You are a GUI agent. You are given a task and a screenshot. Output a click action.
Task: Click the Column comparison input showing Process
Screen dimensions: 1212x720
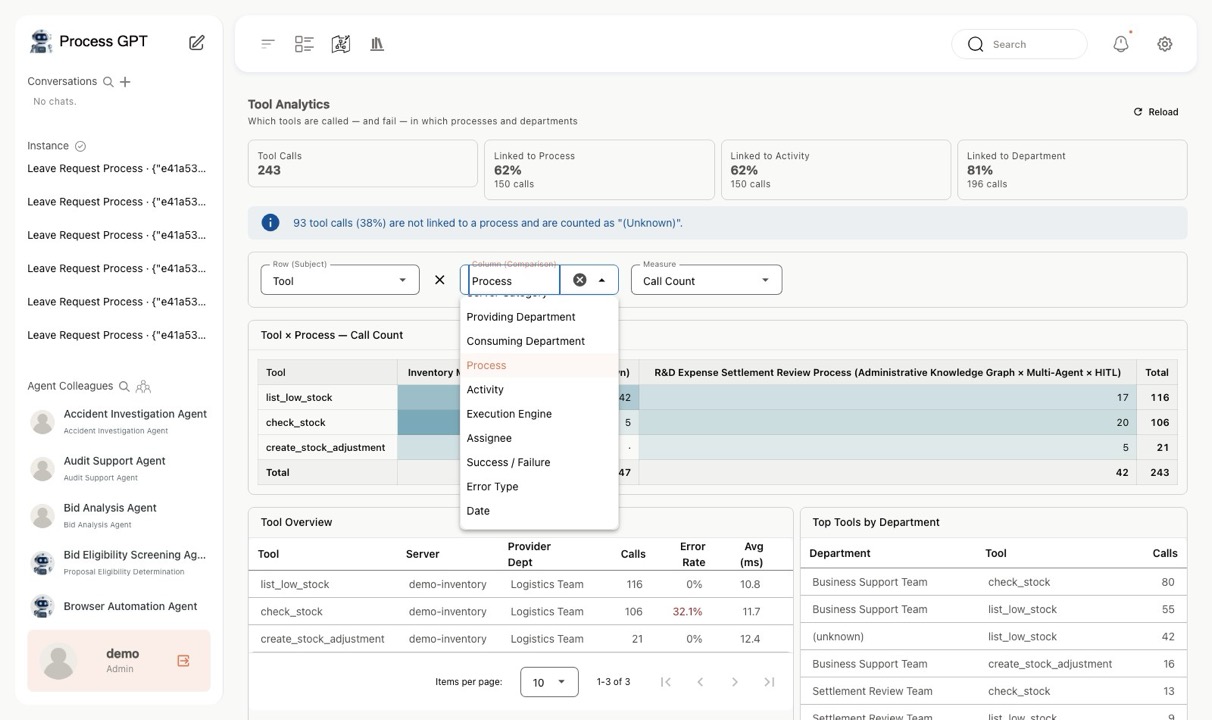pos(514,281)
